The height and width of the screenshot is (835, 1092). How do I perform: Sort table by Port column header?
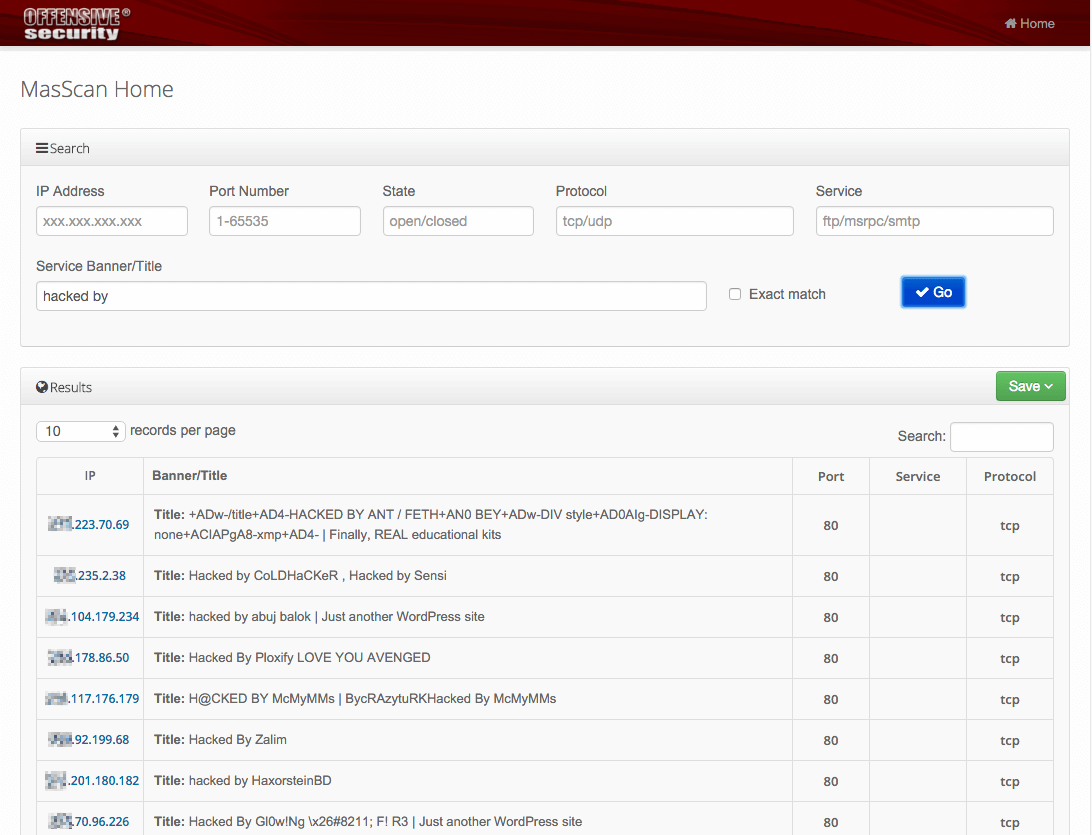coord(831,476)
